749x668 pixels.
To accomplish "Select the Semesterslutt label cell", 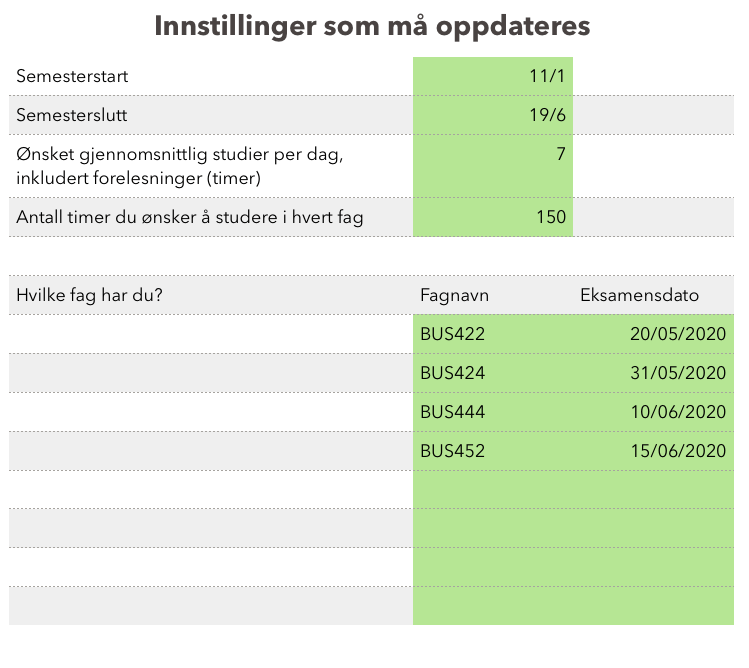I will click(72, 115).
